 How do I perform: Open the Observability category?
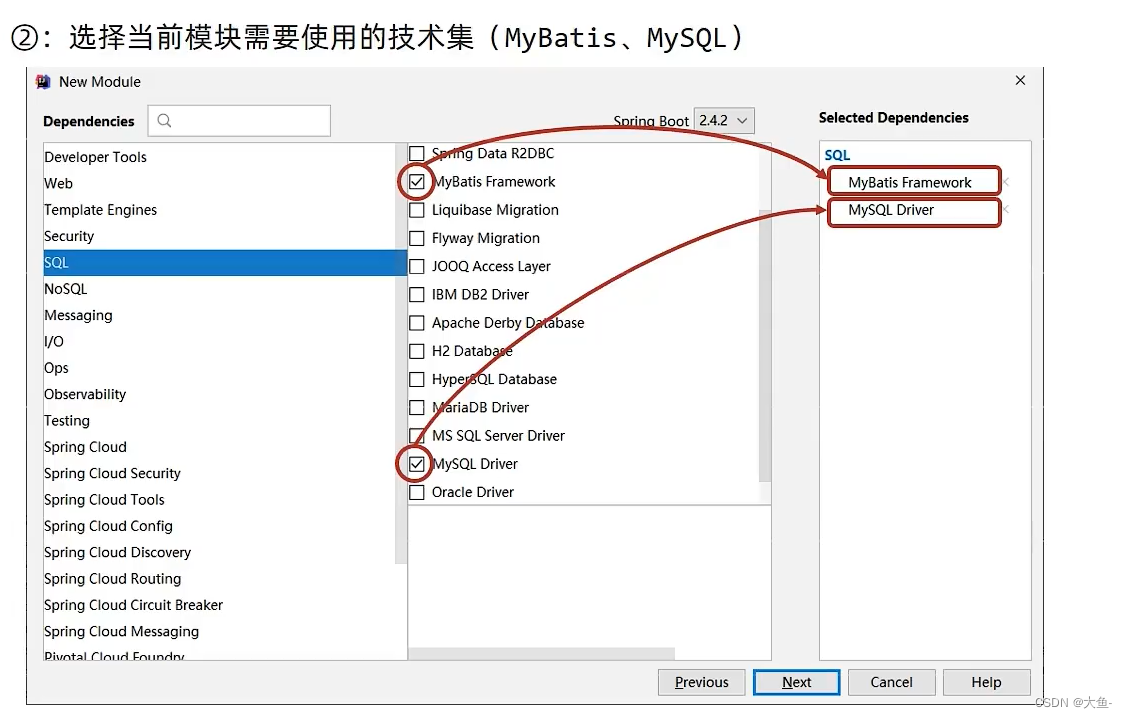point(219,394)
